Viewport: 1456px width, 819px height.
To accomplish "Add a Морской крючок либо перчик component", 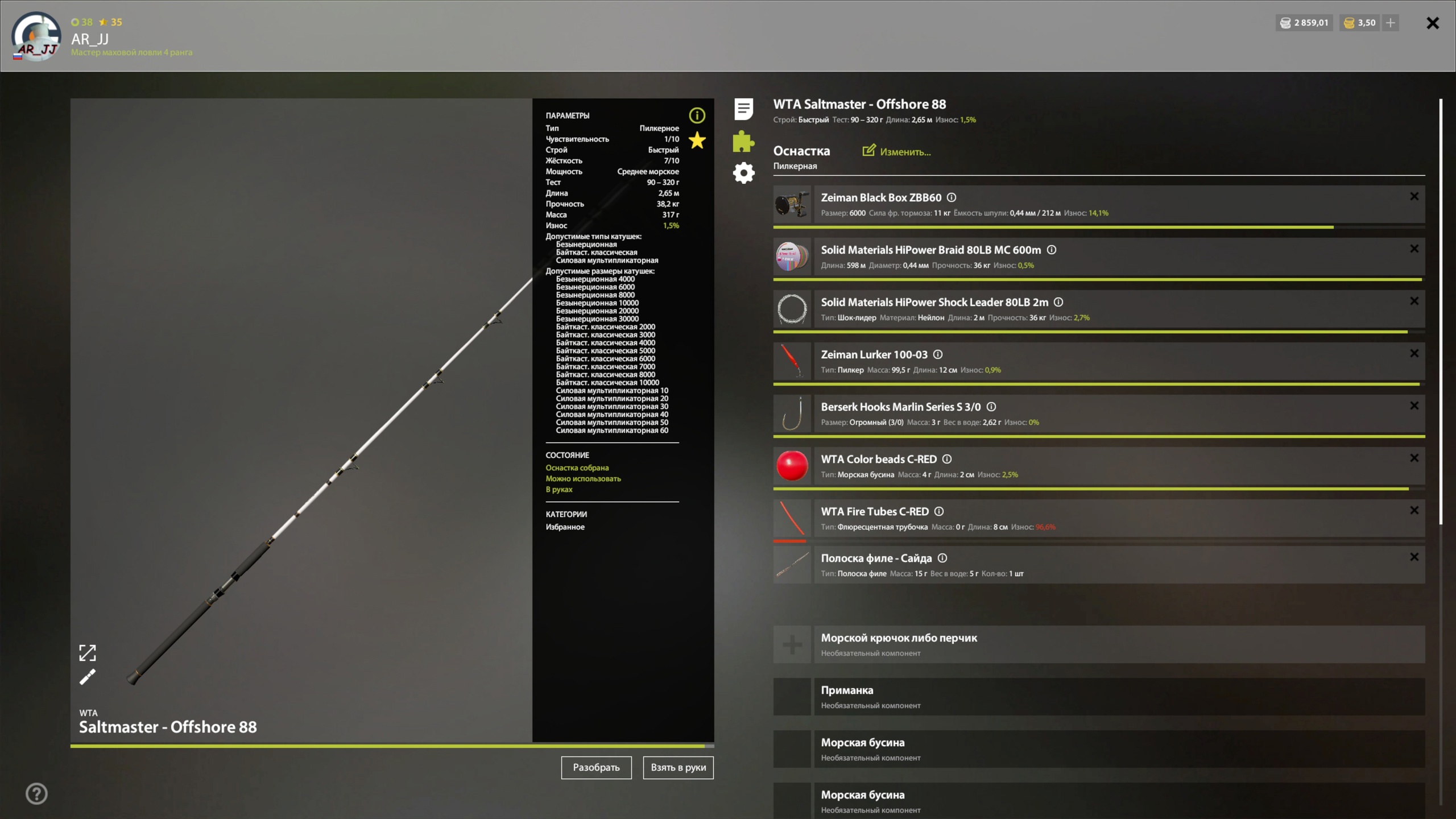I will [1099, 644].
